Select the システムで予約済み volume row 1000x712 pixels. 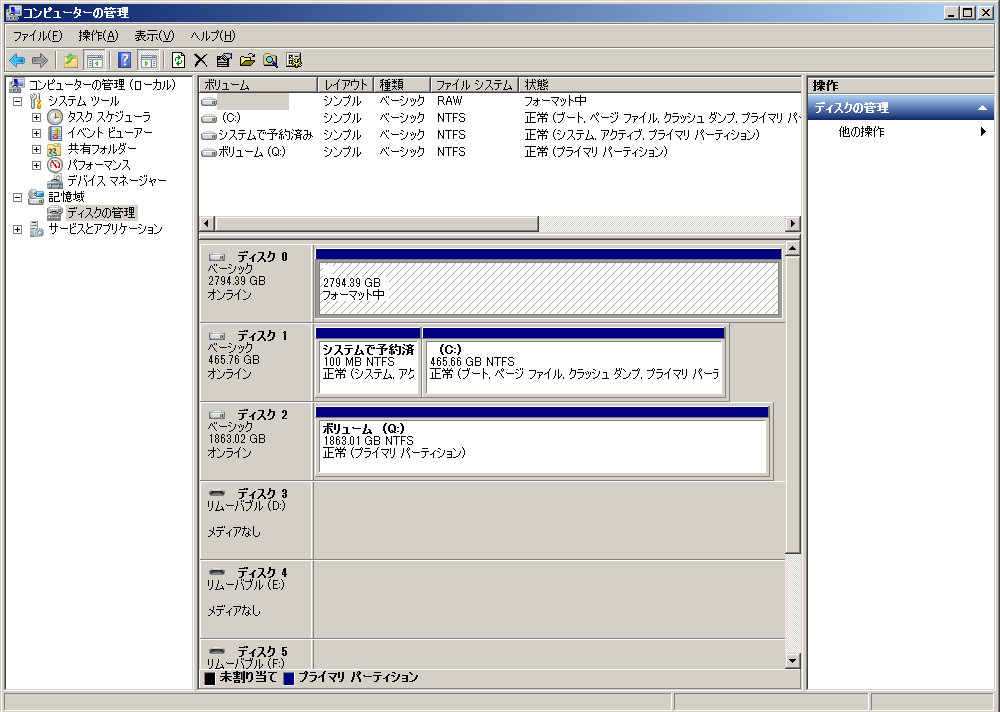[x=500, y=135]
